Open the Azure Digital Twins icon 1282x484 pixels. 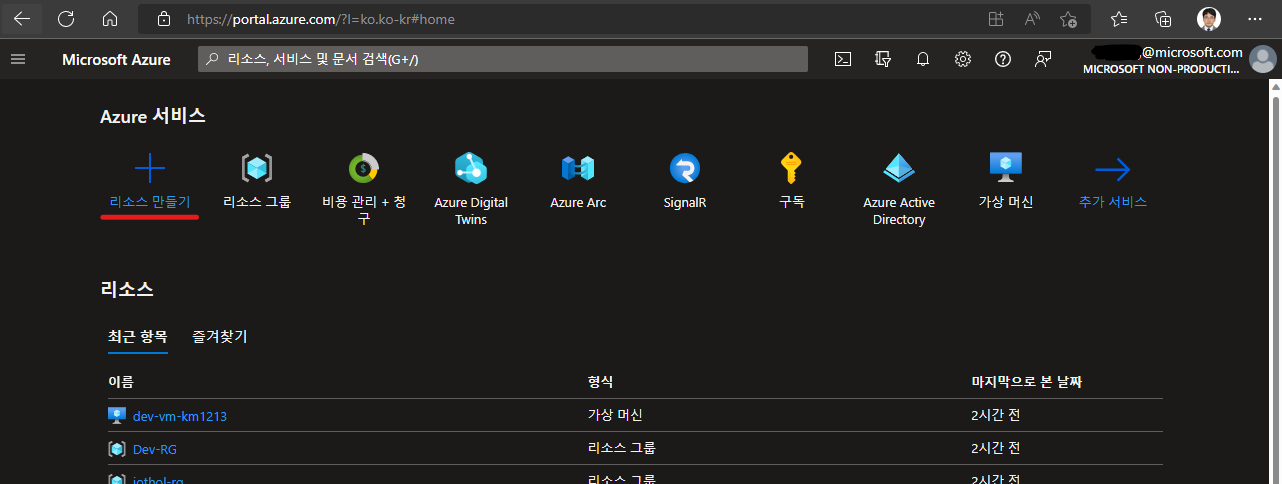(470, 168)
